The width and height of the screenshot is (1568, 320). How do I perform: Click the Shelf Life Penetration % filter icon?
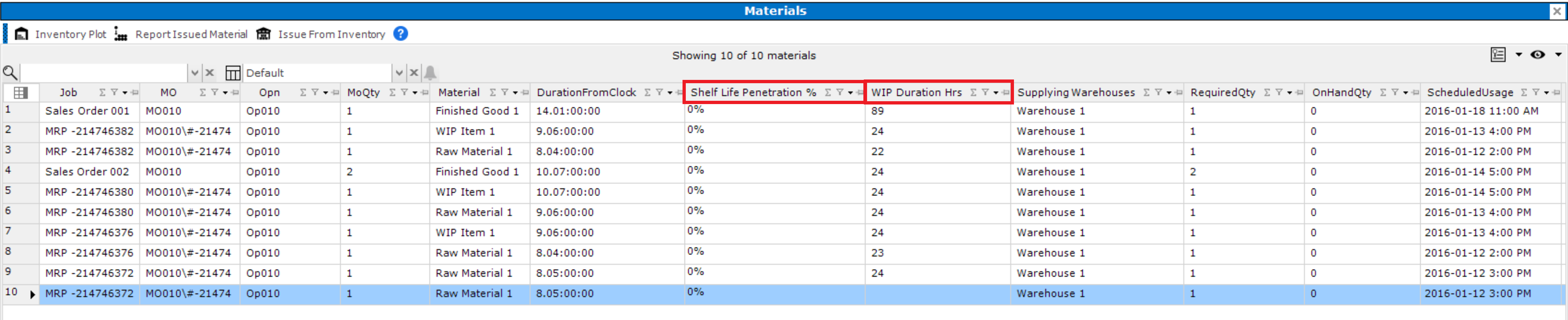pos(840,93)
